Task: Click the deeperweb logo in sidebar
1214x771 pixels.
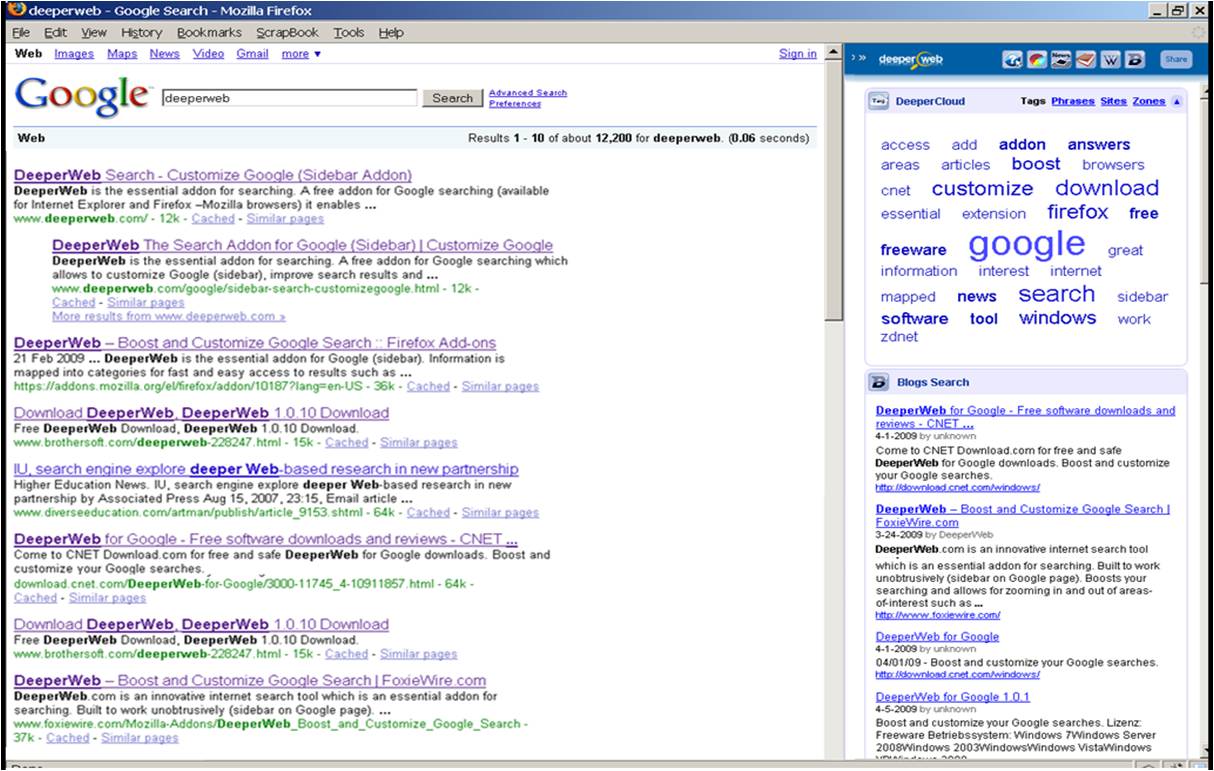Action: [x=910, y=60]
